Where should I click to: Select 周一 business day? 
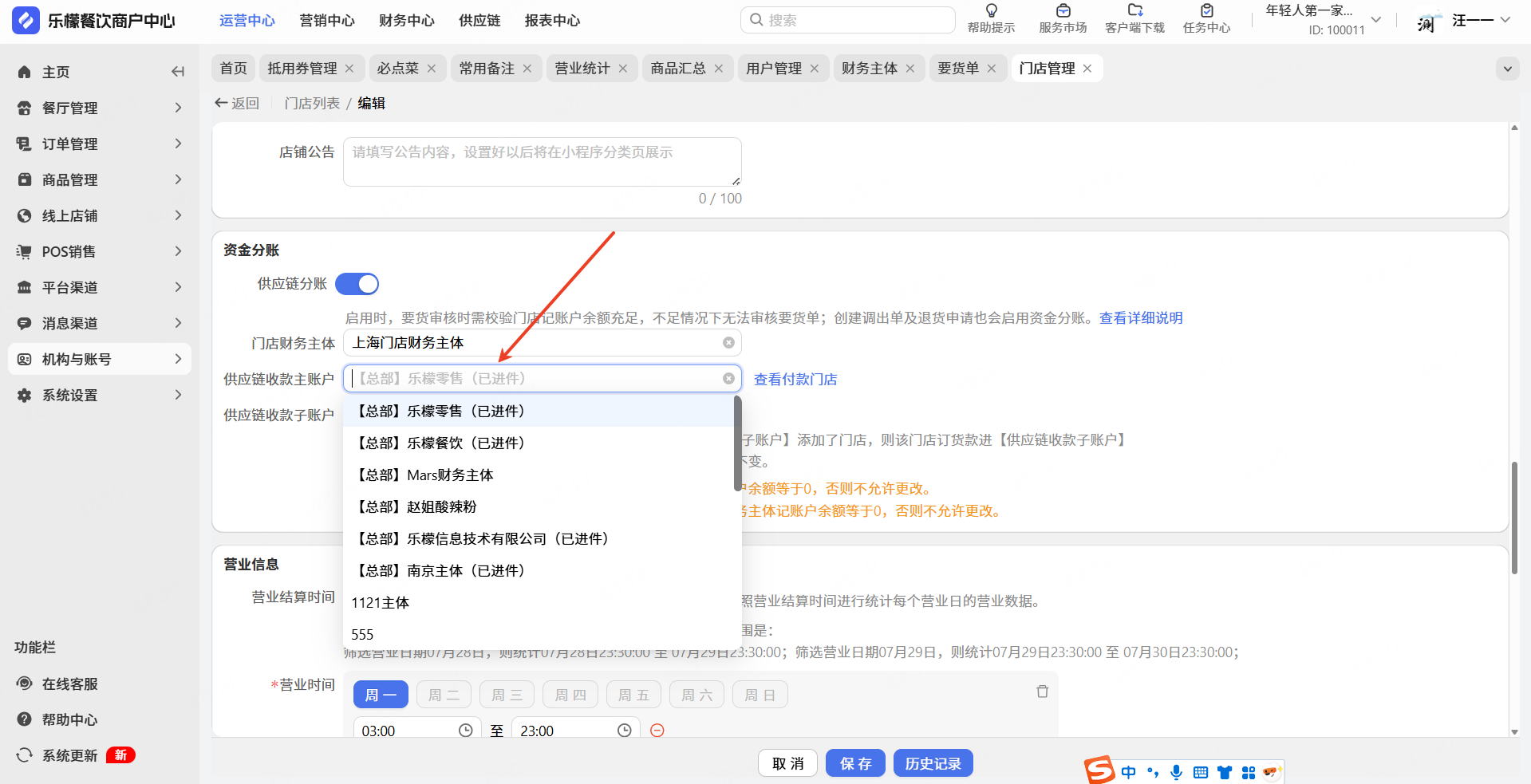pos(381,695)
